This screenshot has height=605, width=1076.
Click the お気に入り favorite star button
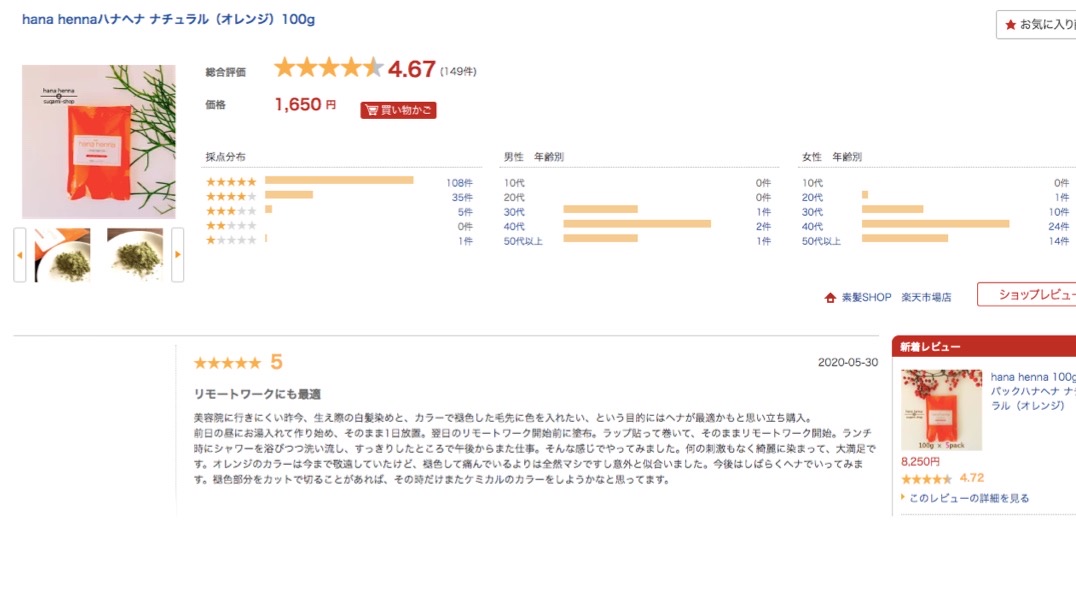click(x=1036, y=24)
